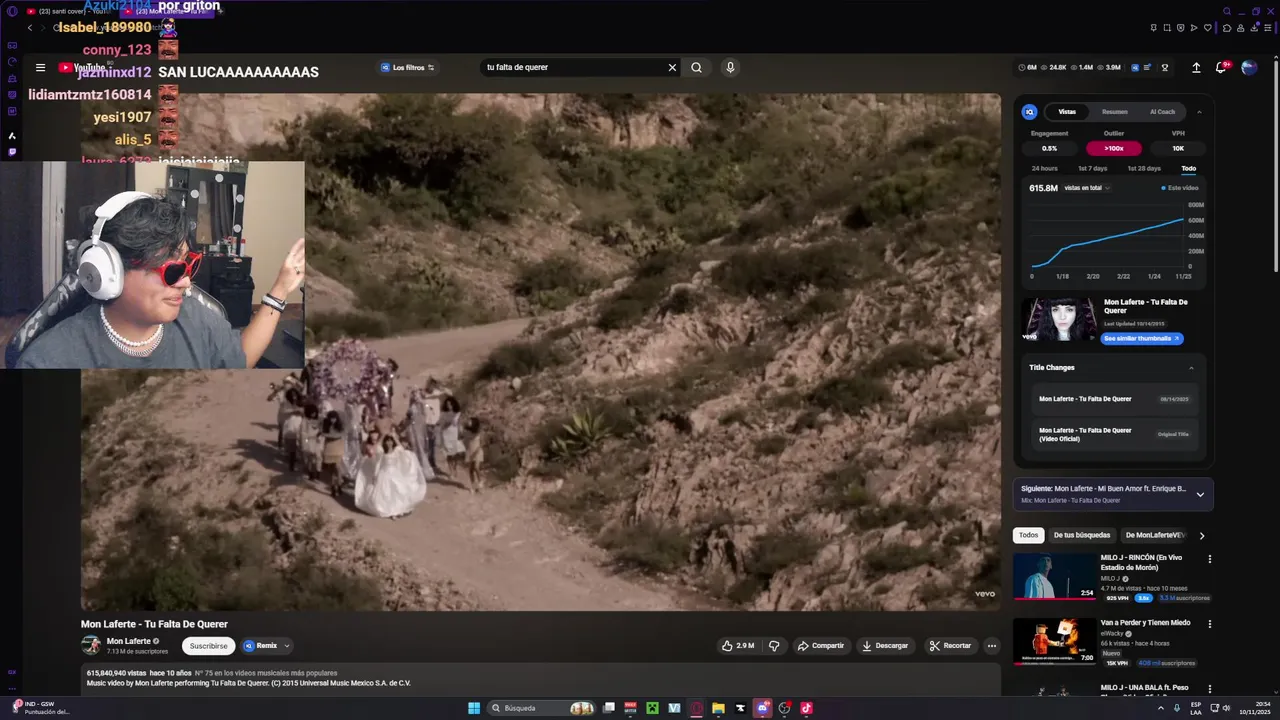The width and height of the screenshot is (1280, 720).
Task: Open the upload arrow icon in YouTube header
Action: 1196,68
